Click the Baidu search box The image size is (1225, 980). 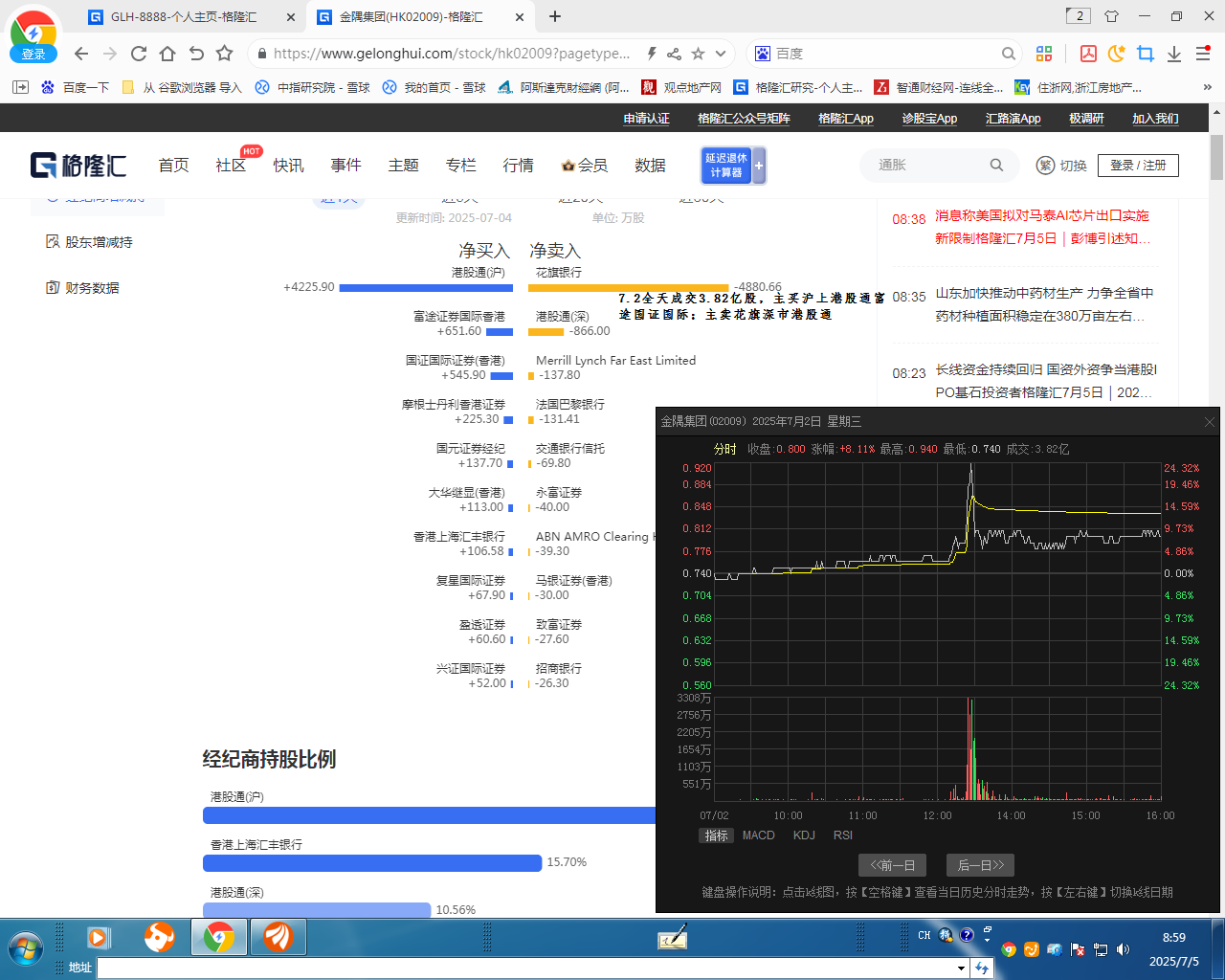pos(885,54)
